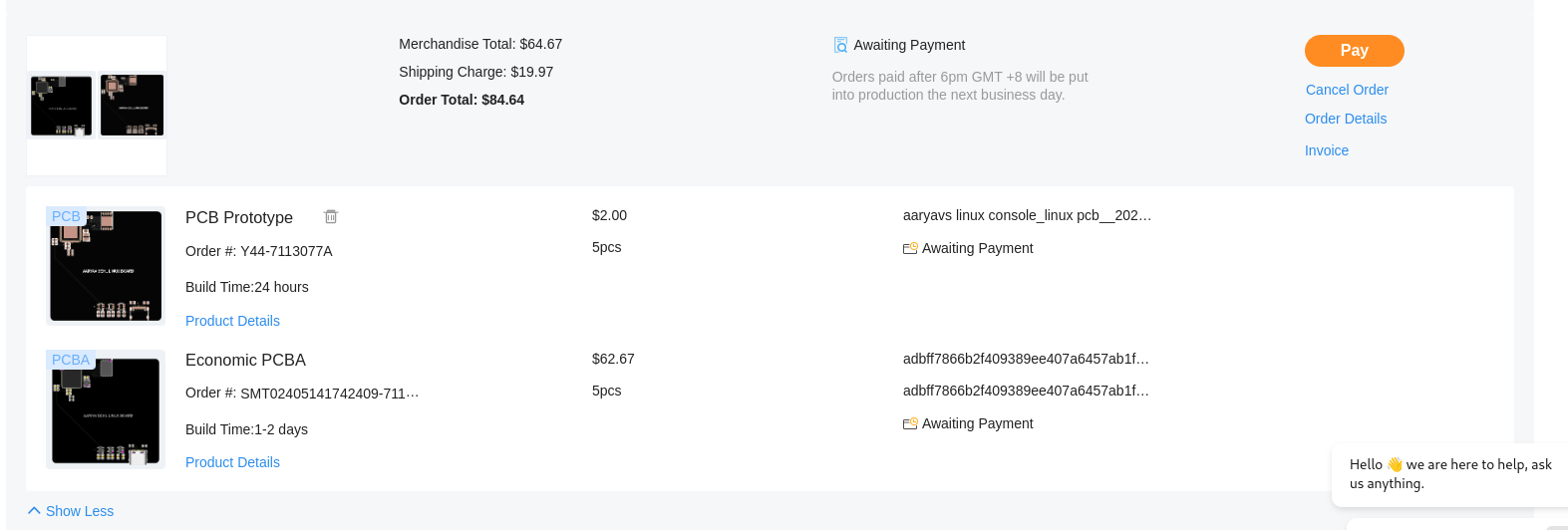Click the first adbff7866b2f file name
The height and width of the screenshot is (530, 1568).
pos(1026,359)
